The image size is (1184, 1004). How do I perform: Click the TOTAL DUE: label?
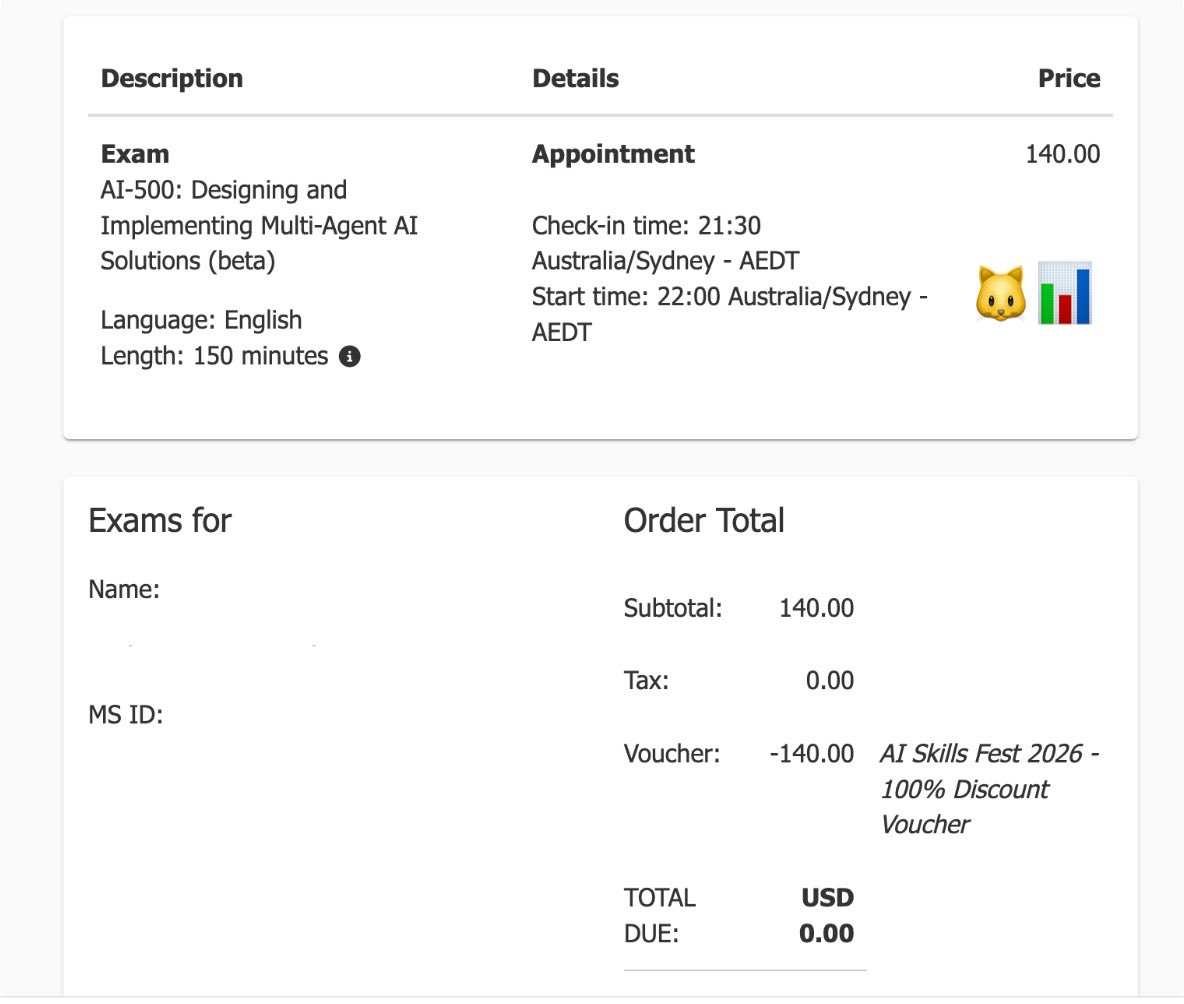pos(660,915)
